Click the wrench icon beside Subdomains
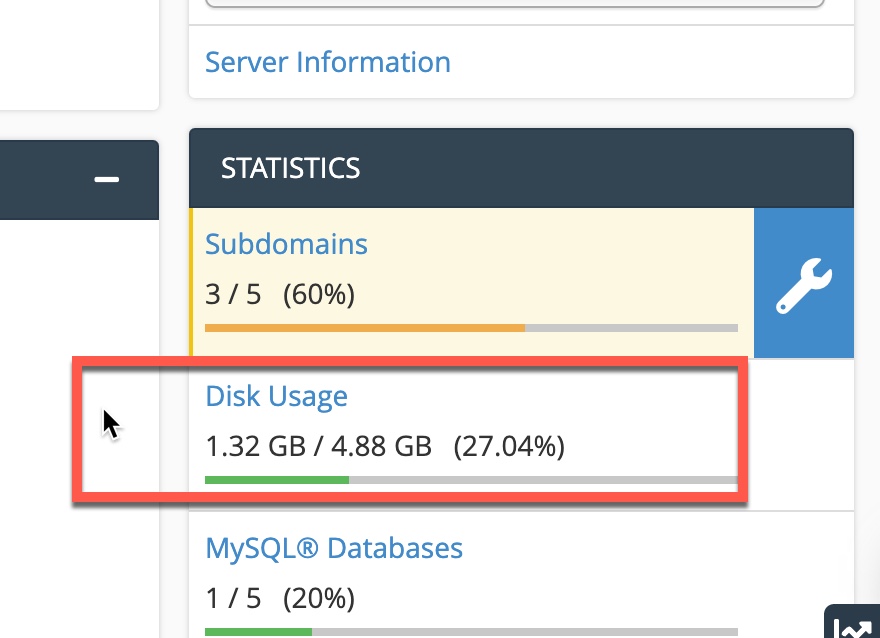 804,283
